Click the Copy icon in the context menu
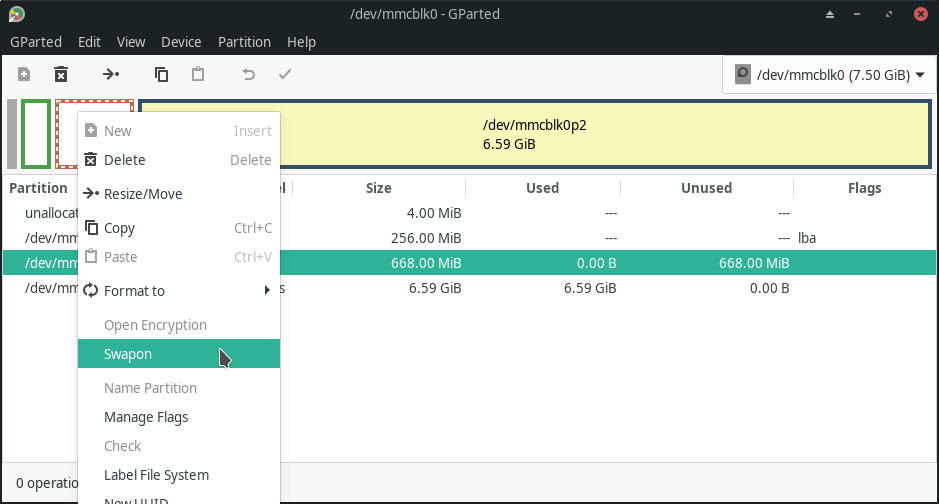The height and width of the screenshot is (504, 939). click(91, 227)
